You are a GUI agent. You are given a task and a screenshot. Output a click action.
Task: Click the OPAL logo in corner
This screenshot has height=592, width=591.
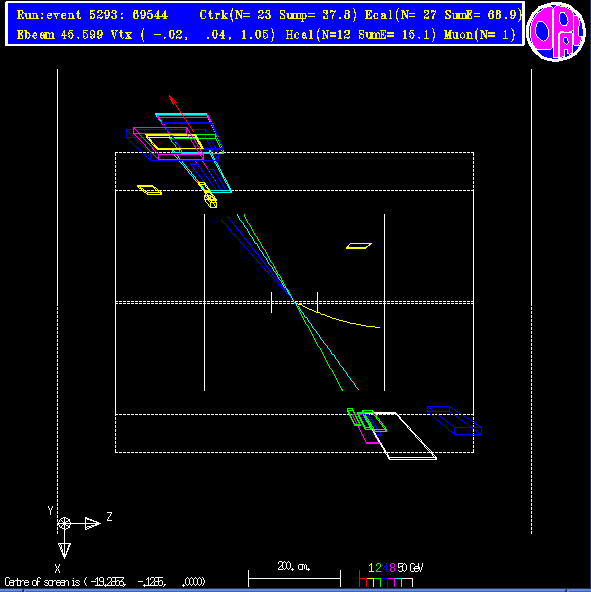tap(556, 32)
